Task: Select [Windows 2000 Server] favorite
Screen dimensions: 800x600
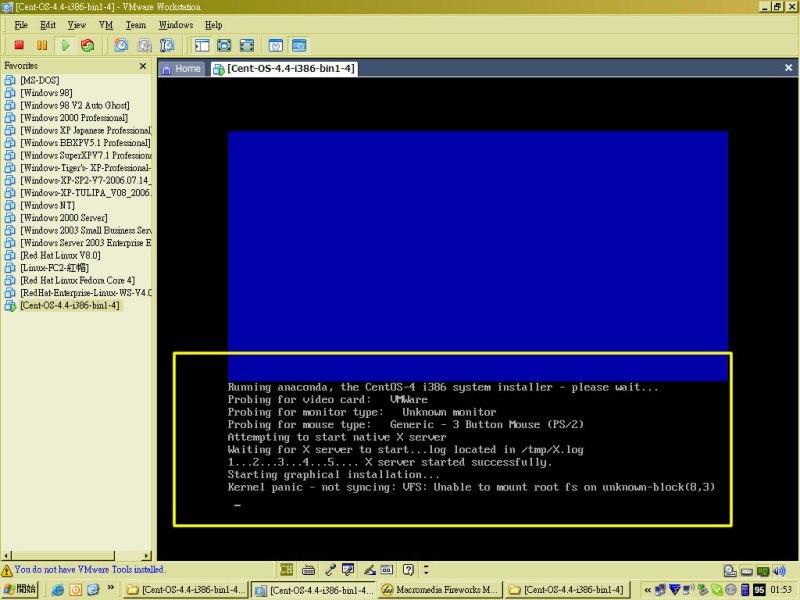Action: 56,218
